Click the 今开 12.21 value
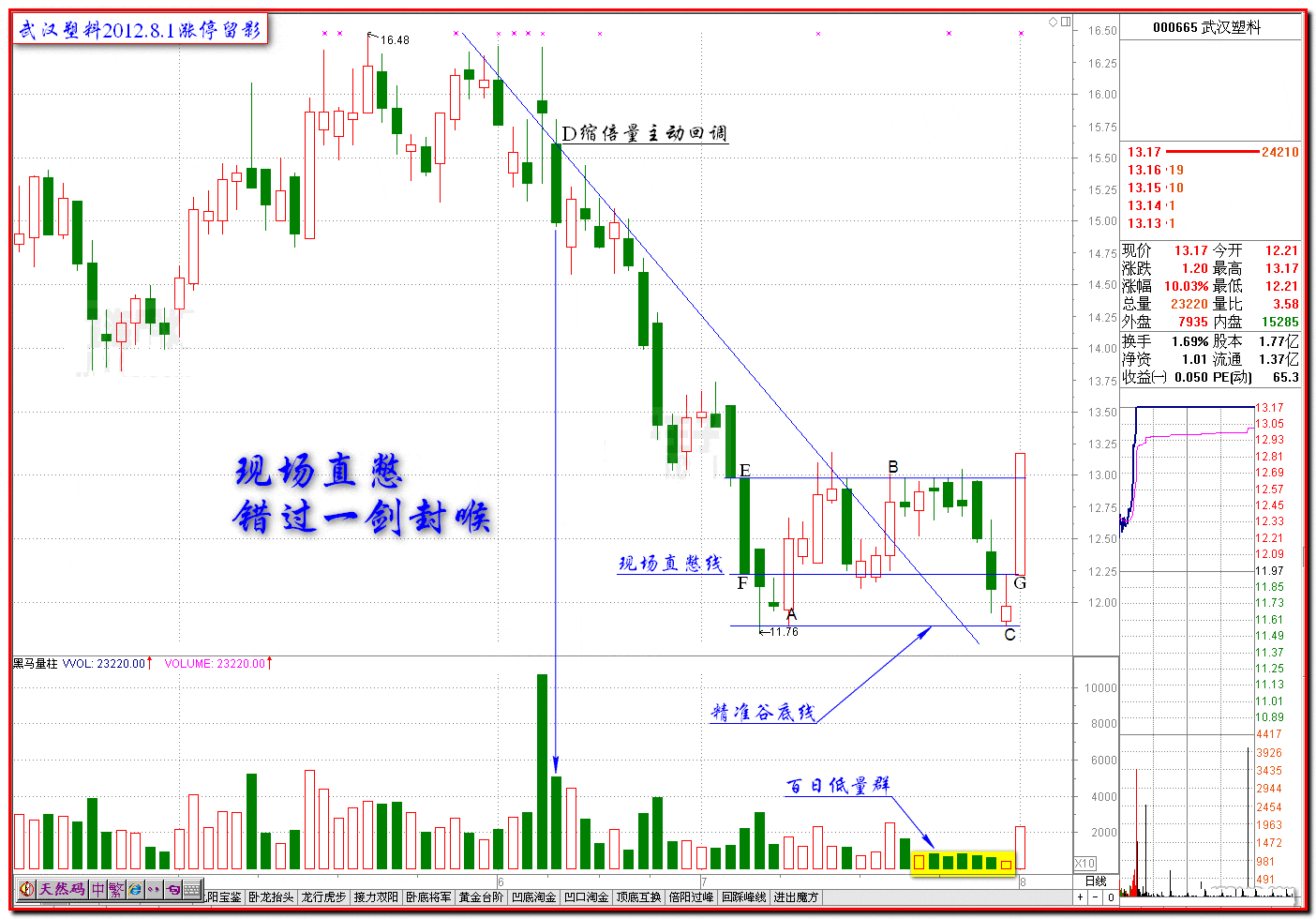This screenshot has width=1316, height=919. tap(1282, 250)
